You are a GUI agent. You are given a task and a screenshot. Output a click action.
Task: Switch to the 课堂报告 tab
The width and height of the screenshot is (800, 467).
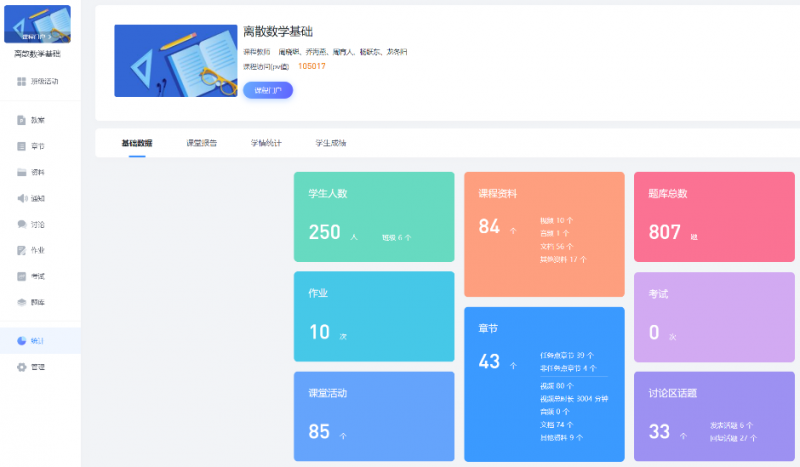pos(202,143)
